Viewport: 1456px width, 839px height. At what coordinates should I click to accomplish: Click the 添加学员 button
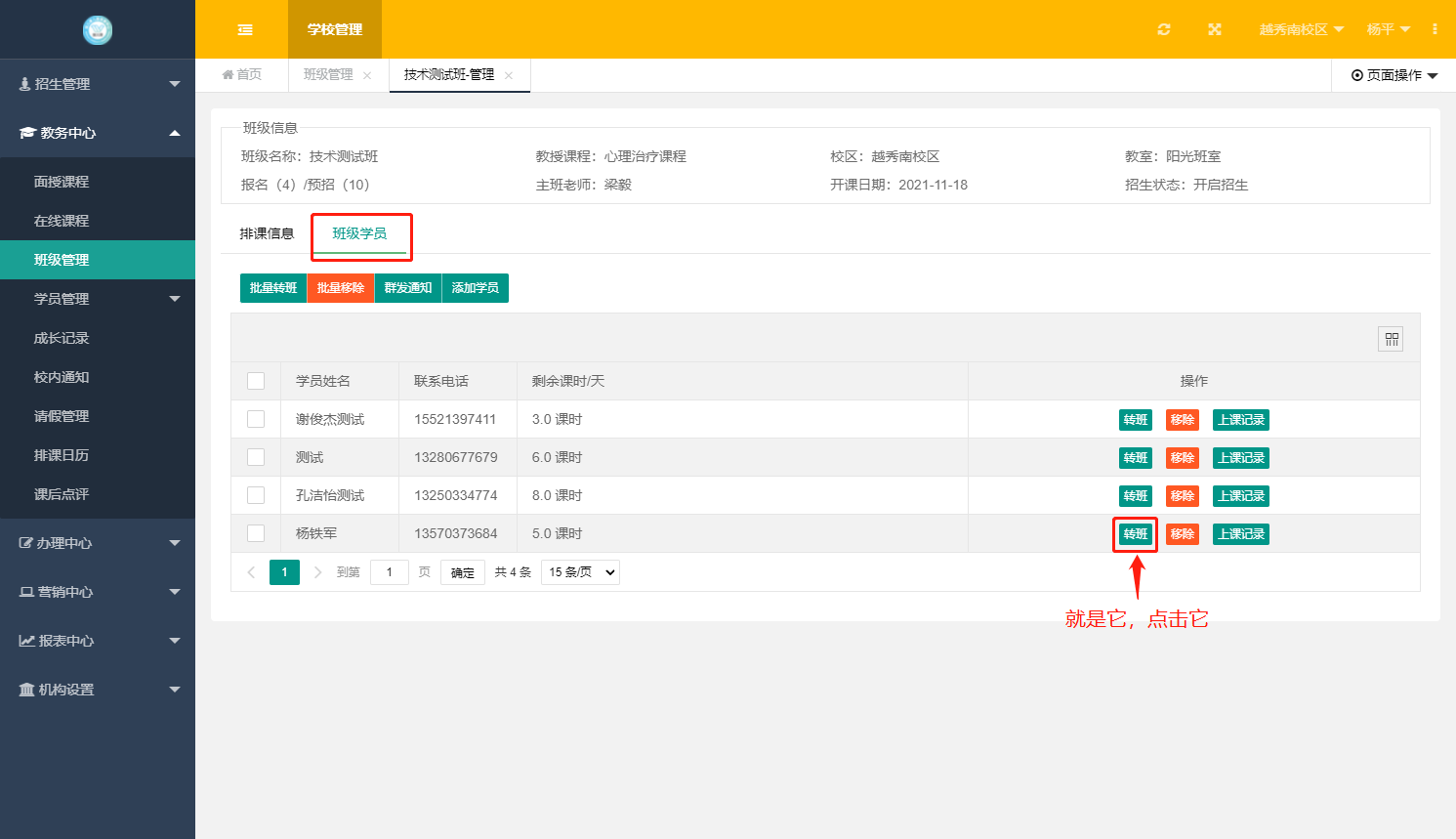tap(476, 288)
